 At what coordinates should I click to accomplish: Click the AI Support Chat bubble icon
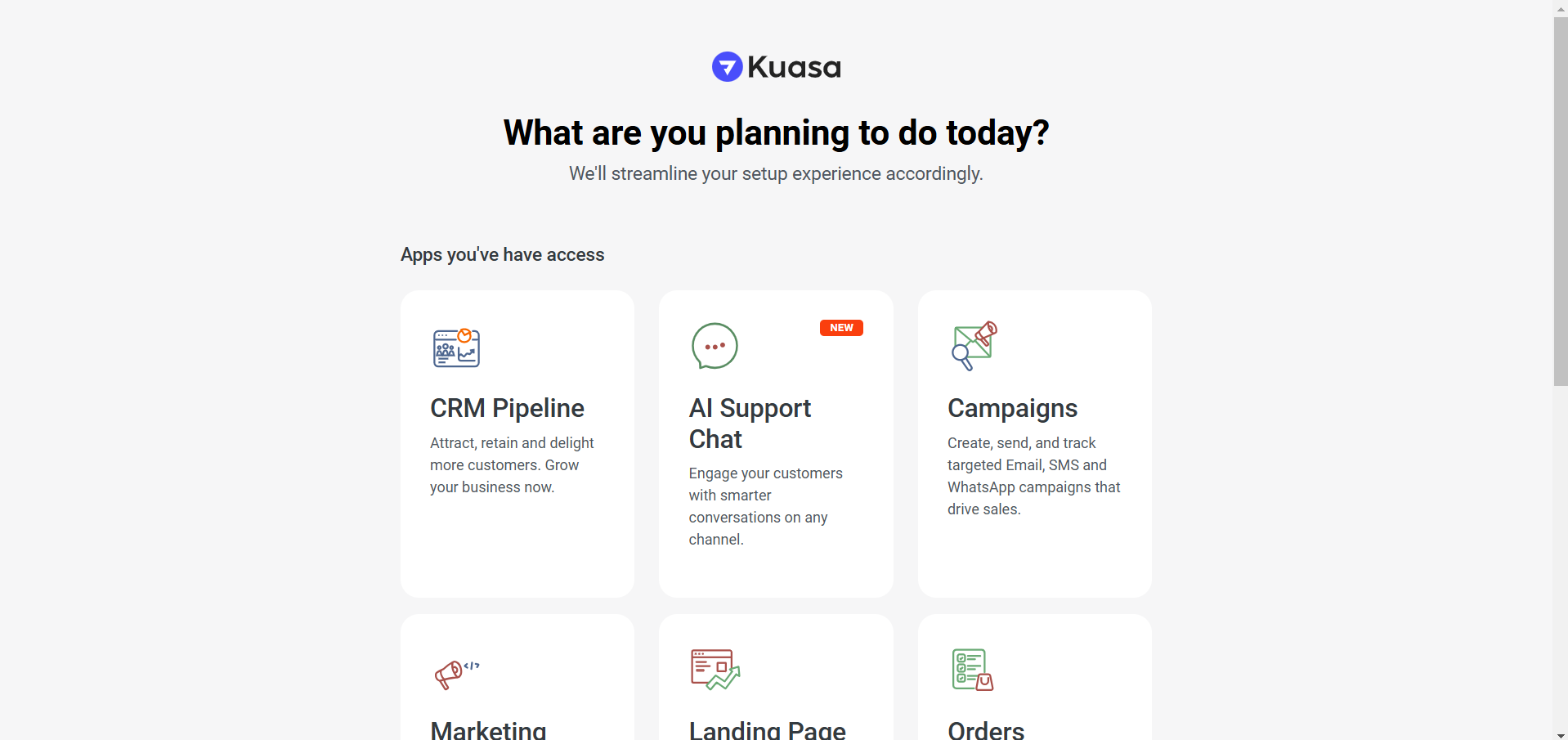click(x=715, y=346)
